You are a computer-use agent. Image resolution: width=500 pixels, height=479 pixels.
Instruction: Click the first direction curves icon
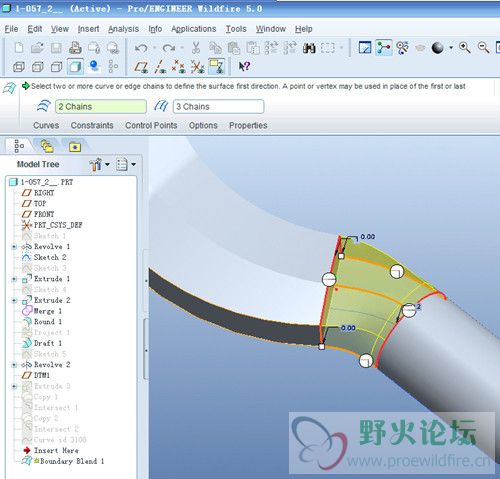tap(44, 106)
